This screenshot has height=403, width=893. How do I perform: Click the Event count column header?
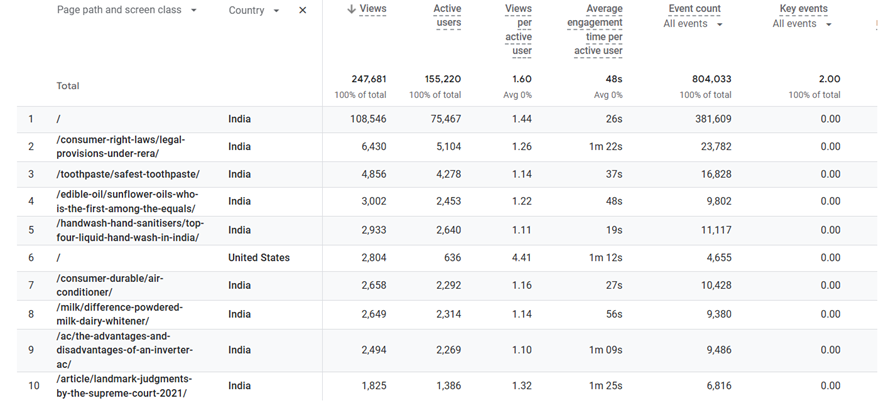coord(694,9)
